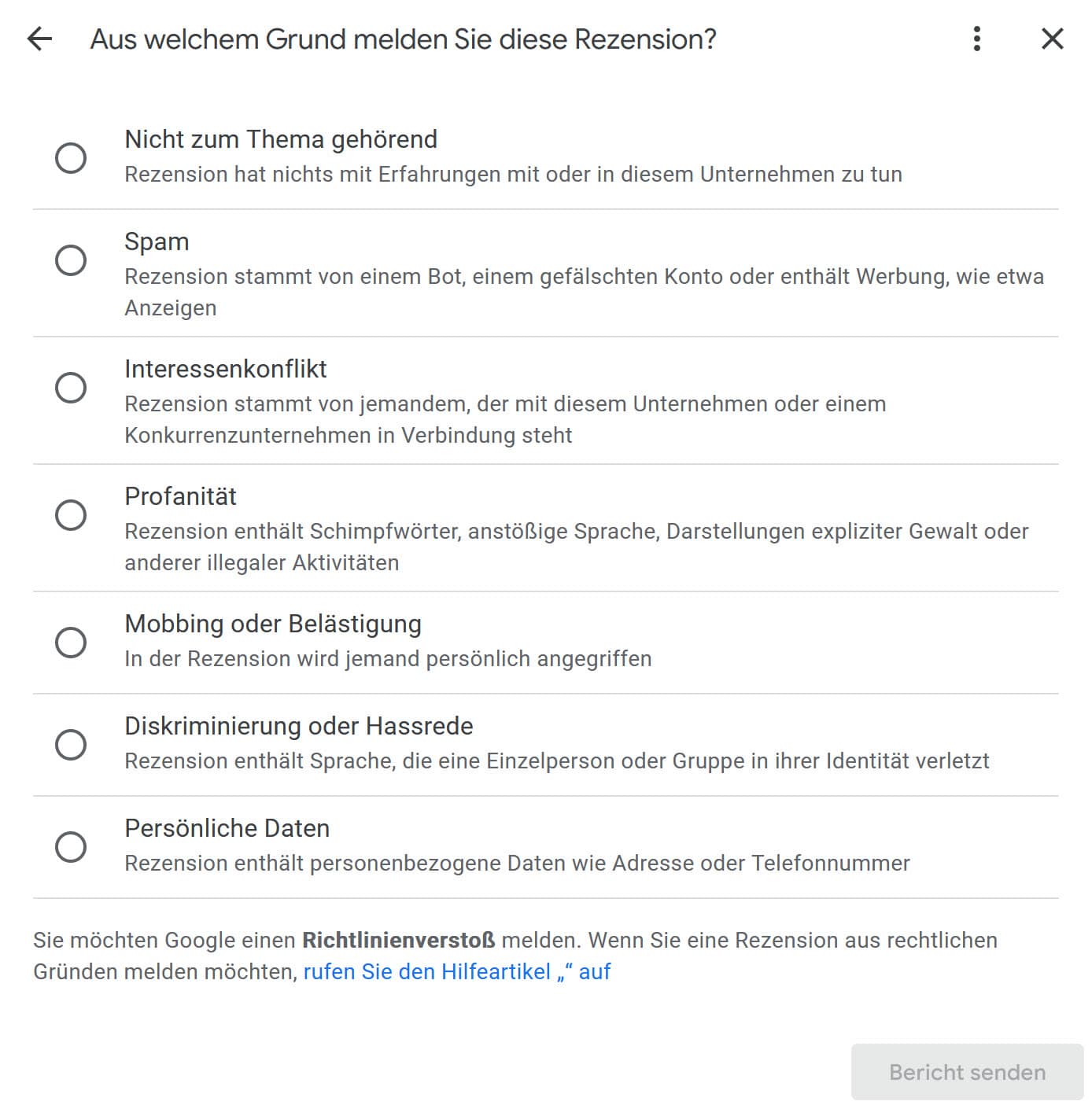Click the Profanität option heading text

[x=180, y=496]
